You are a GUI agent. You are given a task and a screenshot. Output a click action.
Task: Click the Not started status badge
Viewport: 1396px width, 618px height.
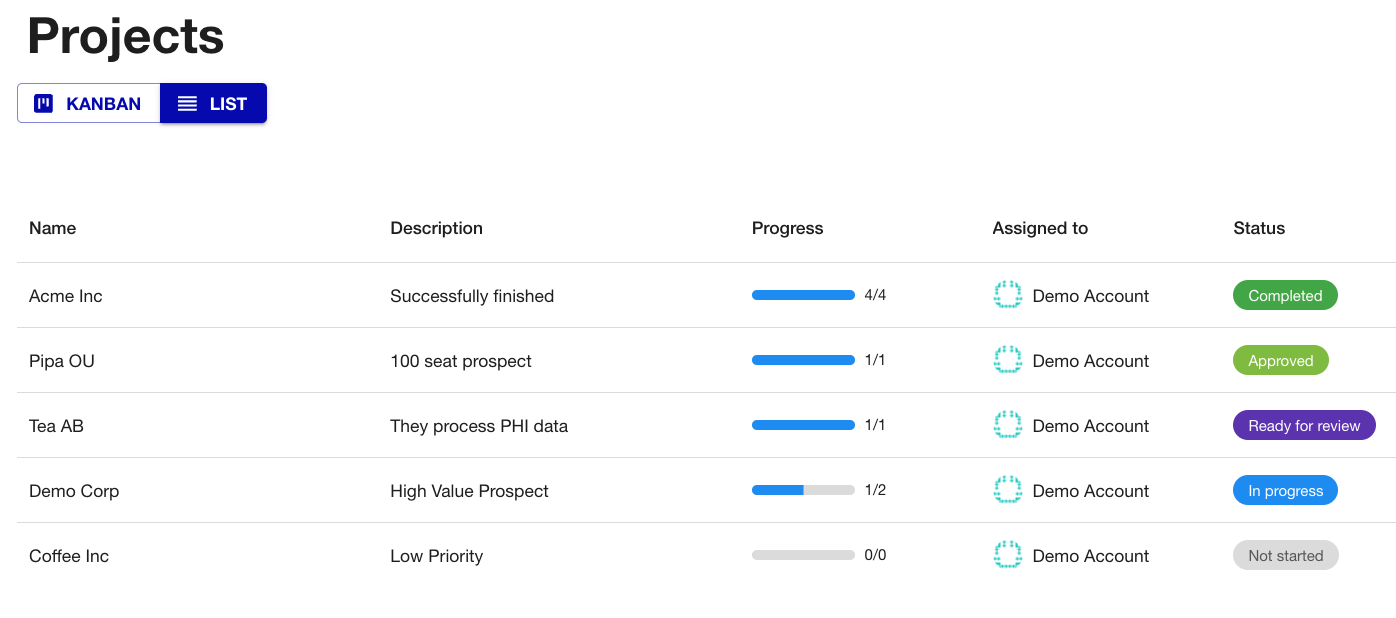tap(1285, 556)
